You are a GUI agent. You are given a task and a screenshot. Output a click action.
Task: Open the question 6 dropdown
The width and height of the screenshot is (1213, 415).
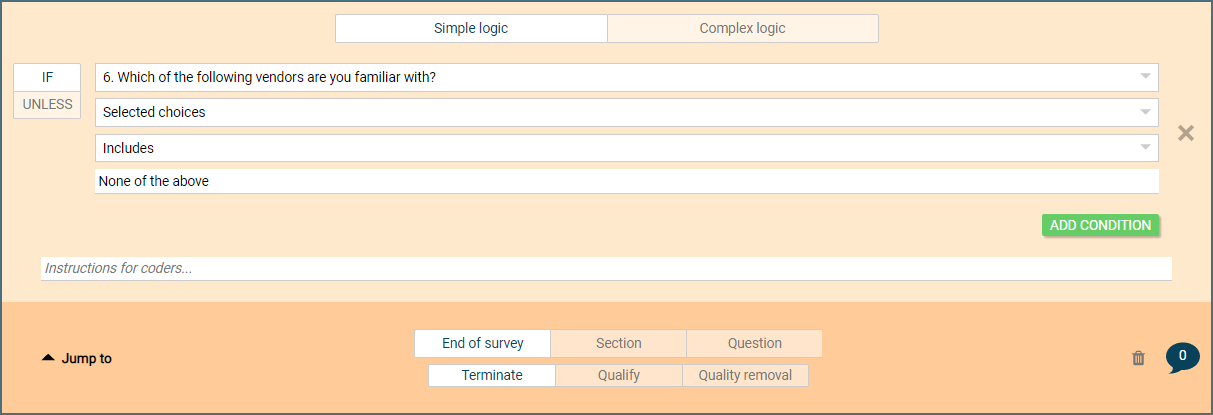pyautogui.click(x=626, y=78)
